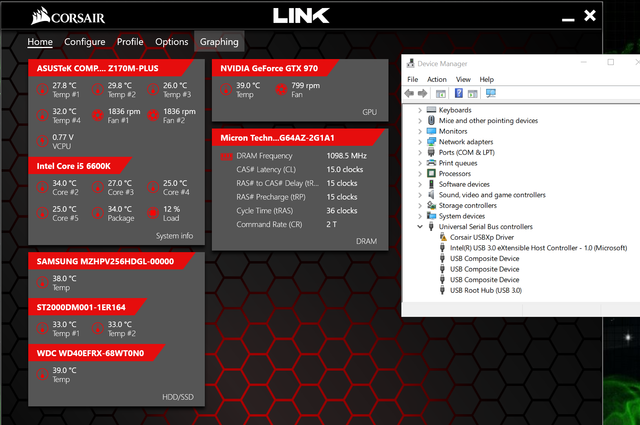This screenshot has width=640, height=425.
Task: Click the 'Command Rate (CR)' row label
Action: pos(269,224)
